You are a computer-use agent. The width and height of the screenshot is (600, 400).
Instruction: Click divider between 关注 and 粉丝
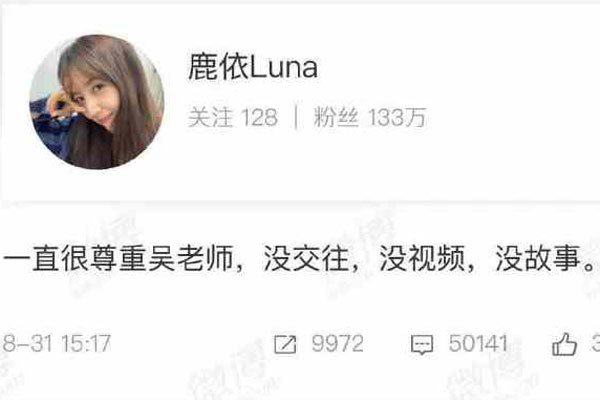click(296, 117)
